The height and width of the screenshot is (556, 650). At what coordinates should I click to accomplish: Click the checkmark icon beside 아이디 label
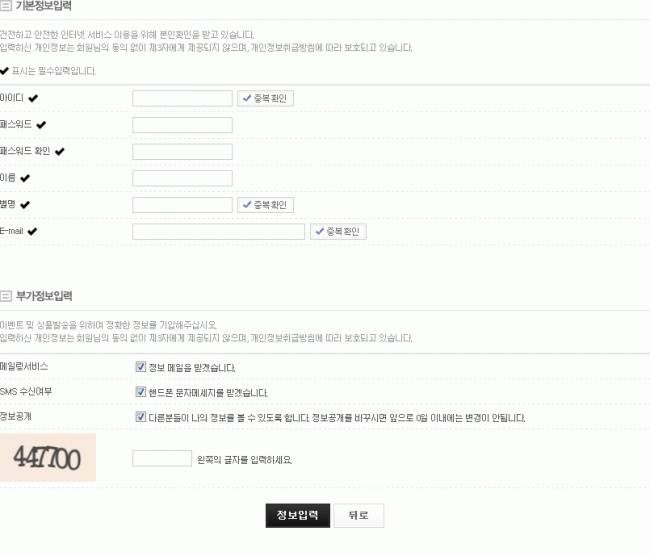coord(34,98)
